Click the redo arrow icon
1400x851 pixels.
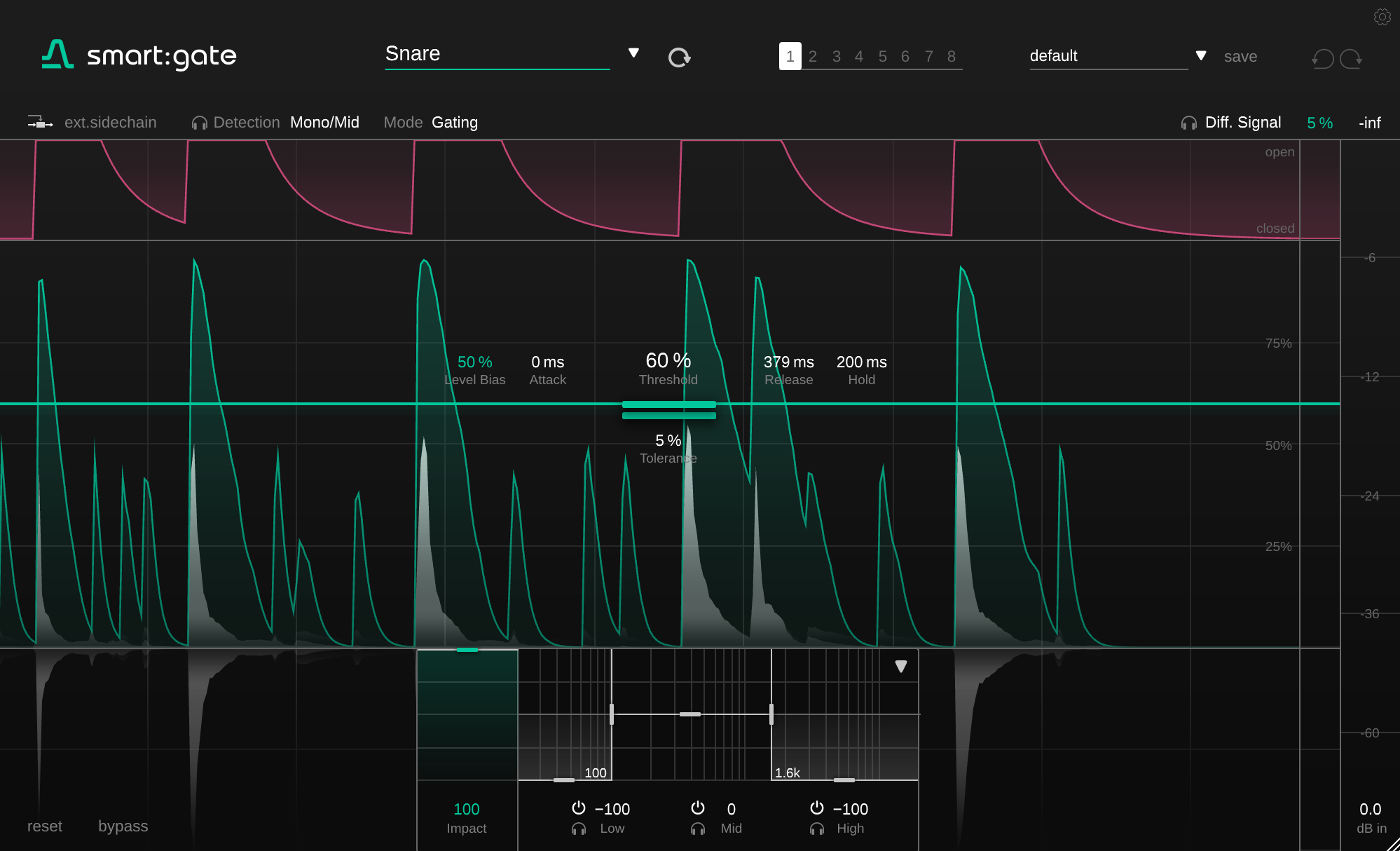pyautogui.click(x=1351, y=59)
